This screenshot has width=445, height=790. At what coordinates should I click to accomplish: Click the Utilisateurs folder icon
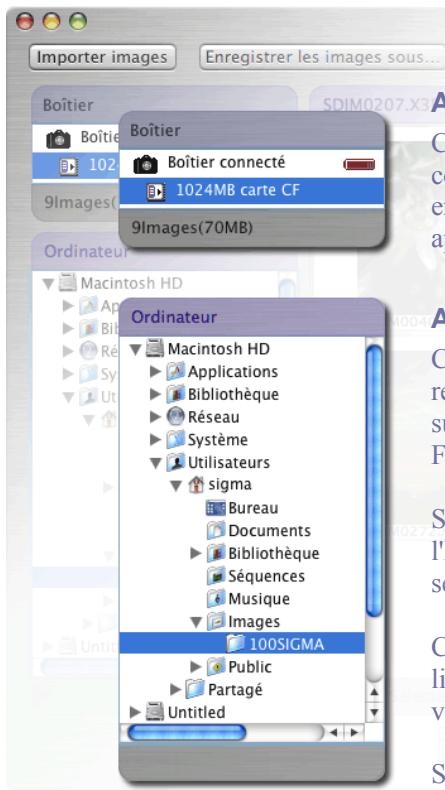click(x=175, y=463)
